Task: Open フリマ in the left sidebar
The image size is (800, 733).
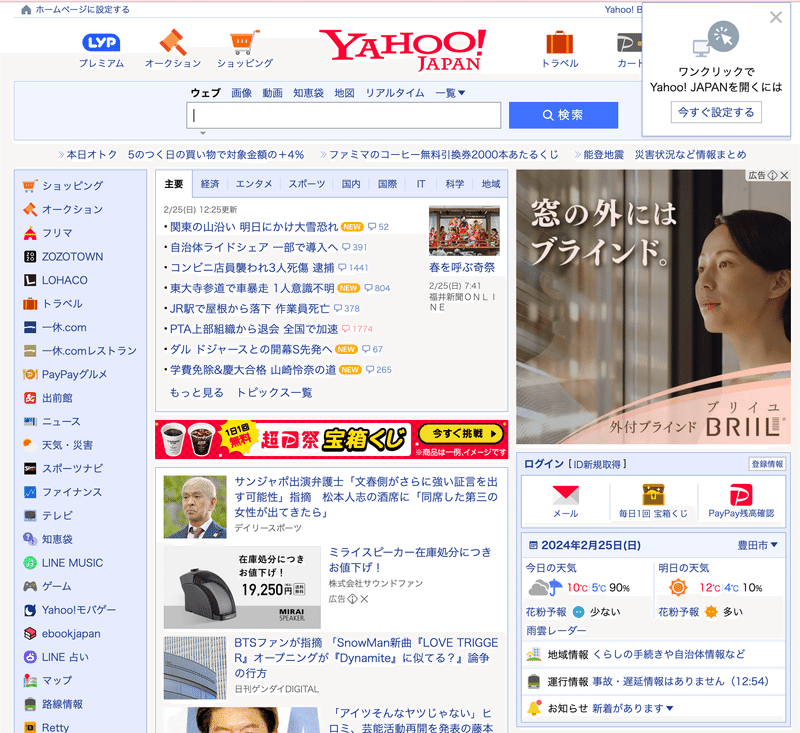Action: [x=57, y=233]
